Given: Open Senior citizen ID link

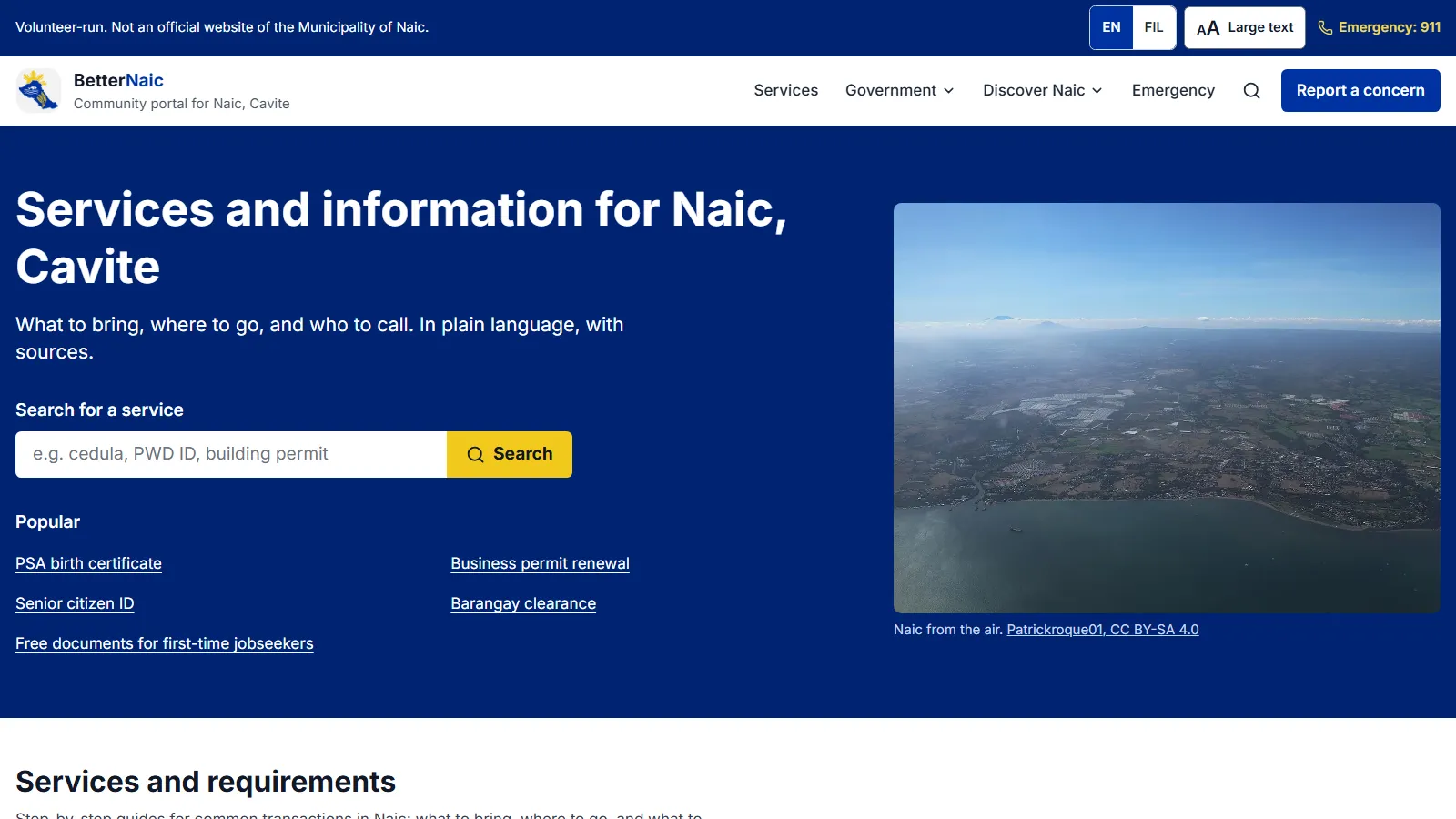Looking at the screenshot, I should pyautogui.click(x=75, y=603).
